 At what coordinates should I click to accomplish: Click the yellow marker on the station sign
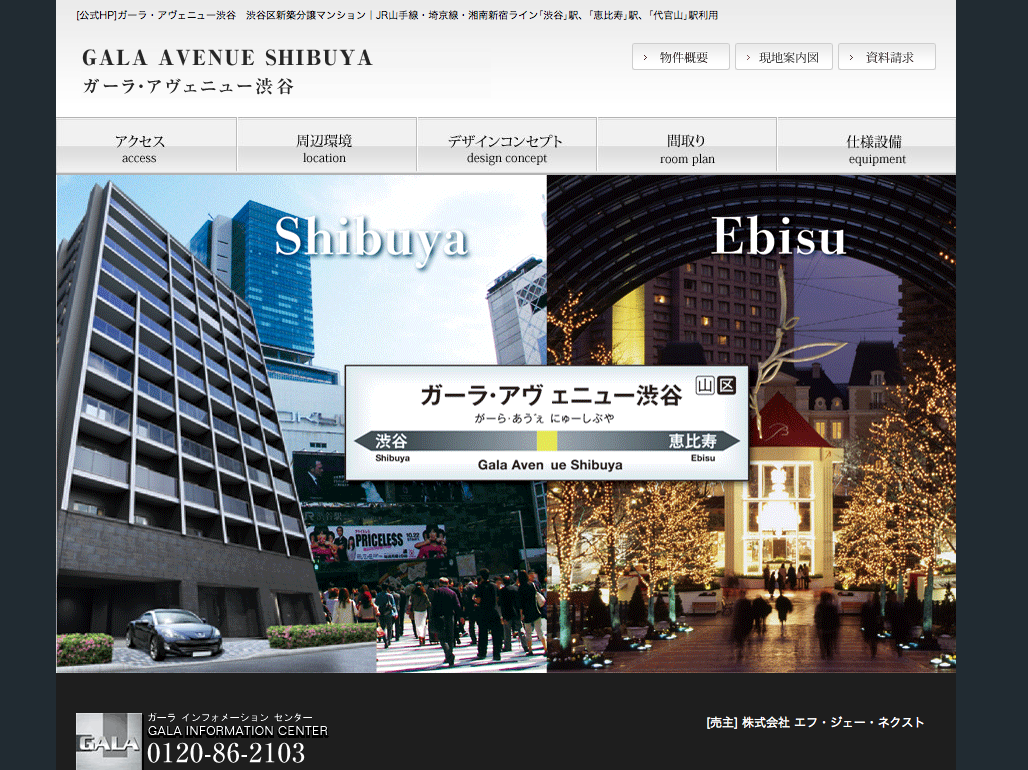click(x=547, y=441)
